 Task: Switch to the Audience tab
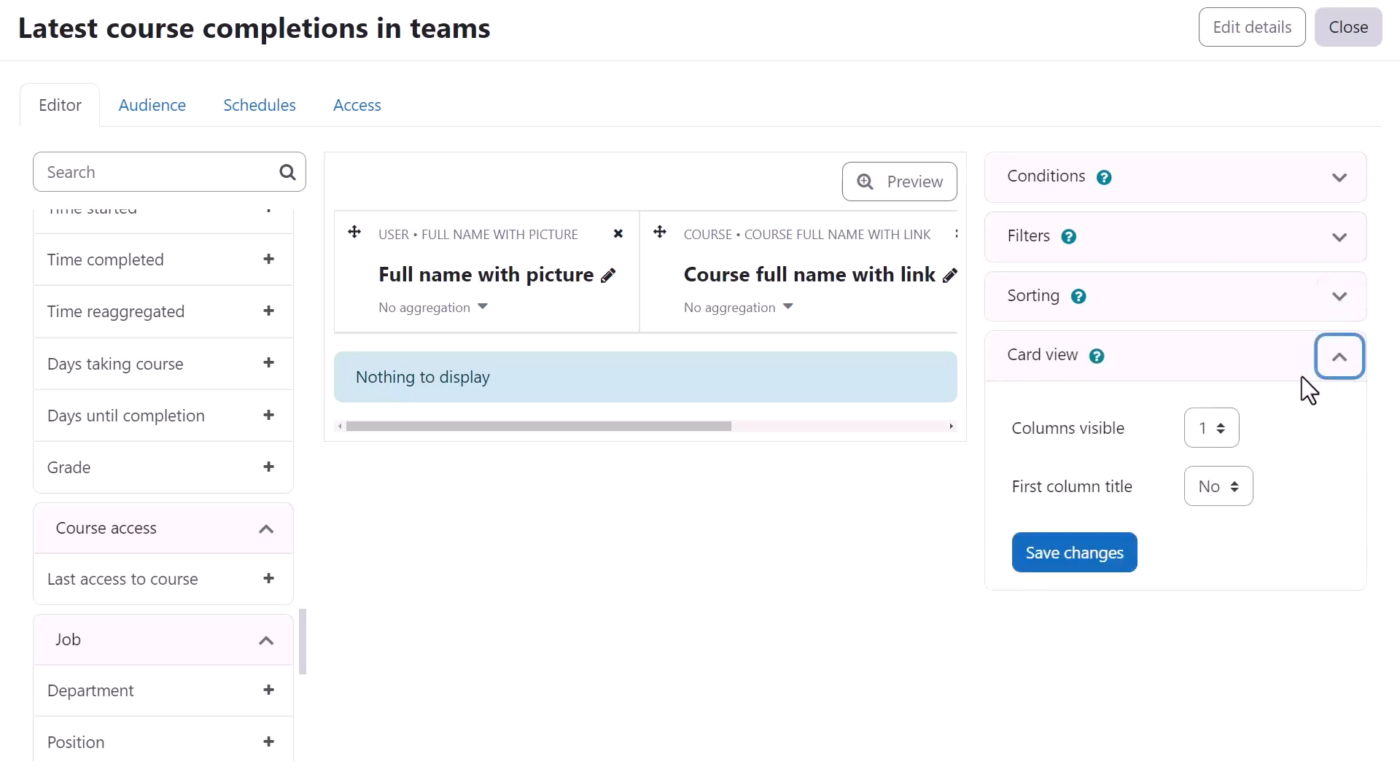(x=152, y=105)
